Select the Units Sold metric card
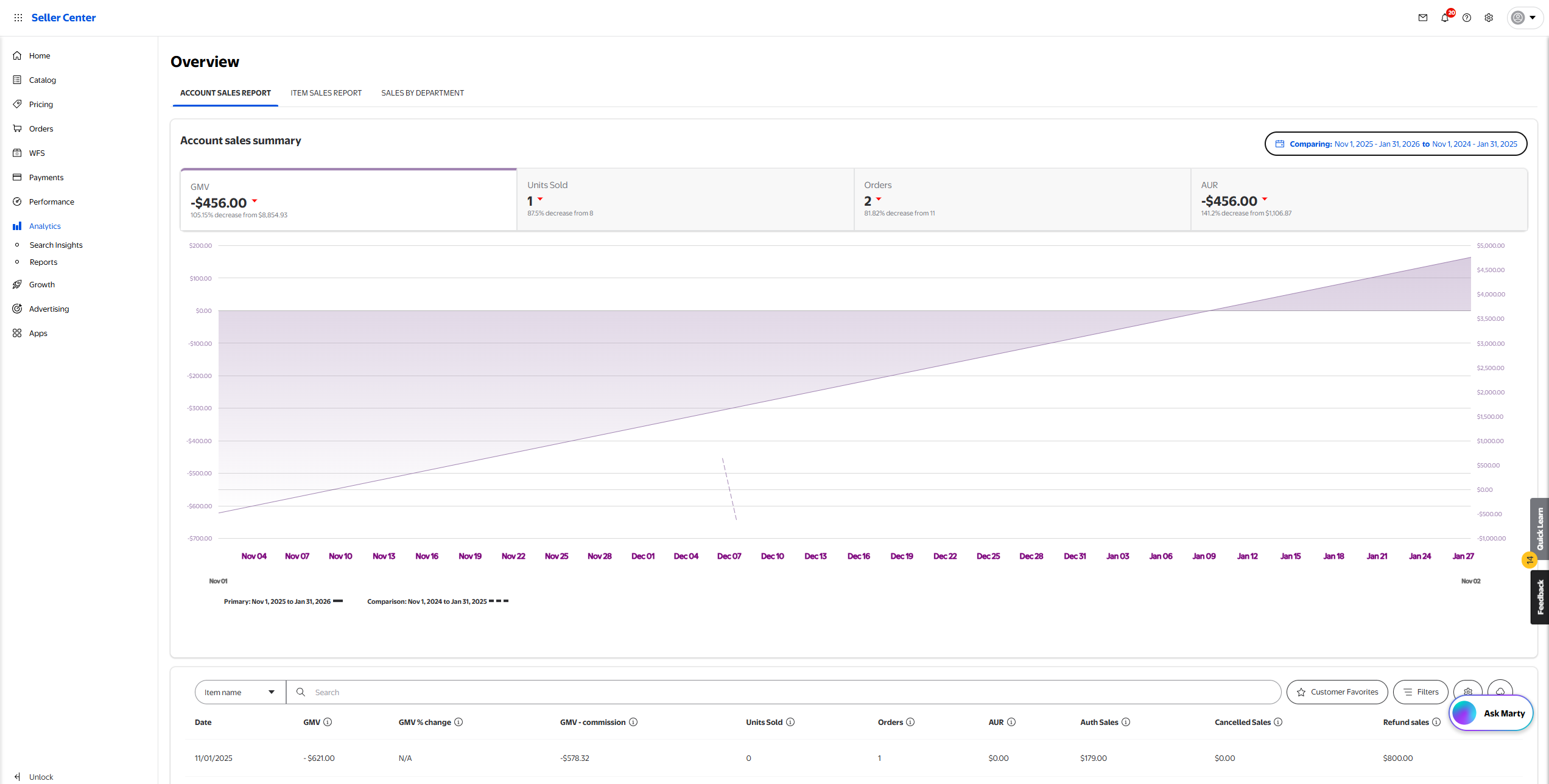This screenshot has width=1549, height=784. [x=686, y=200]
